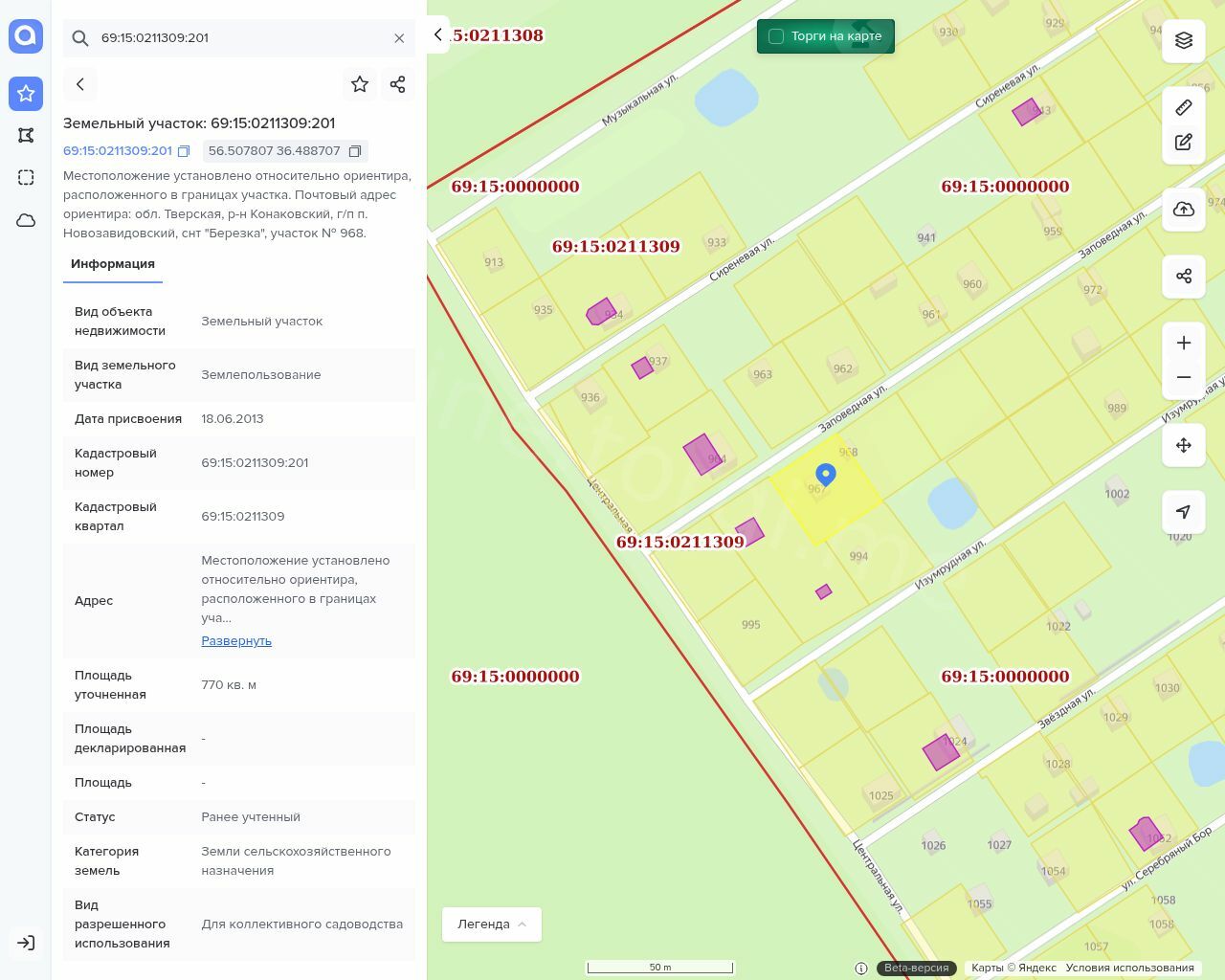This screenshot has width=1225, height=980.
Task: Go to my geolocation arrow
Action: tap(1184, 512)
